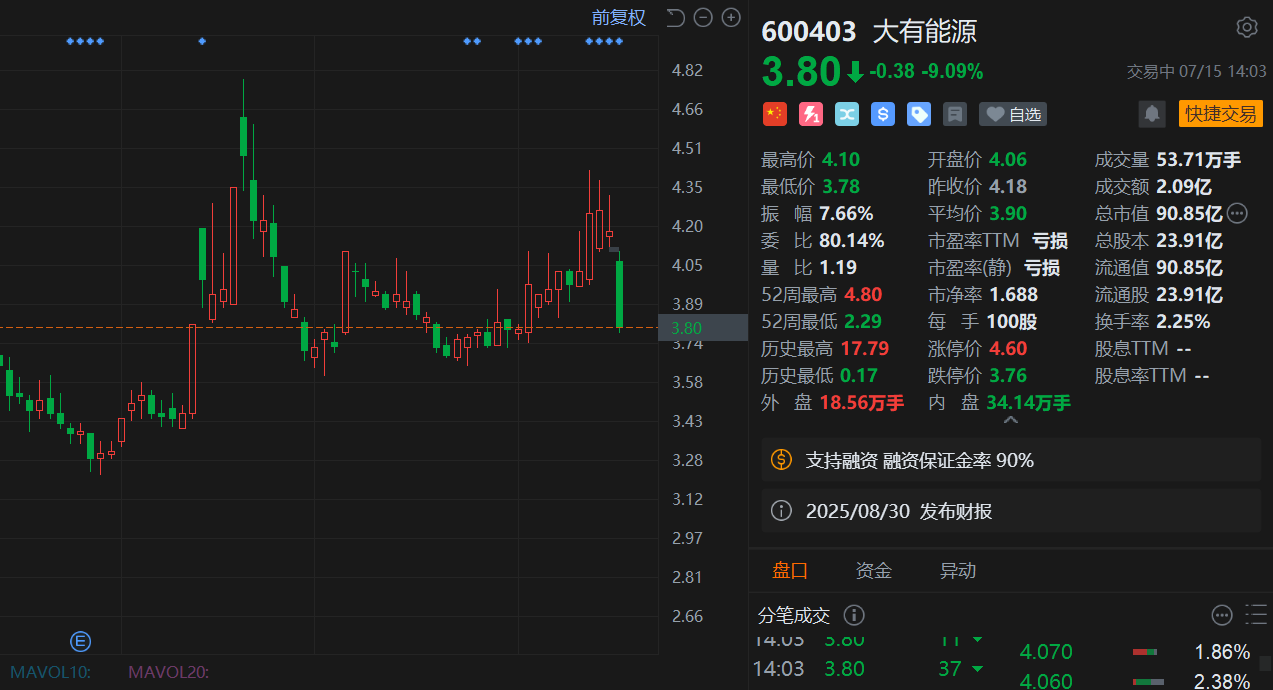Switch to the 异动 tab

958,571
